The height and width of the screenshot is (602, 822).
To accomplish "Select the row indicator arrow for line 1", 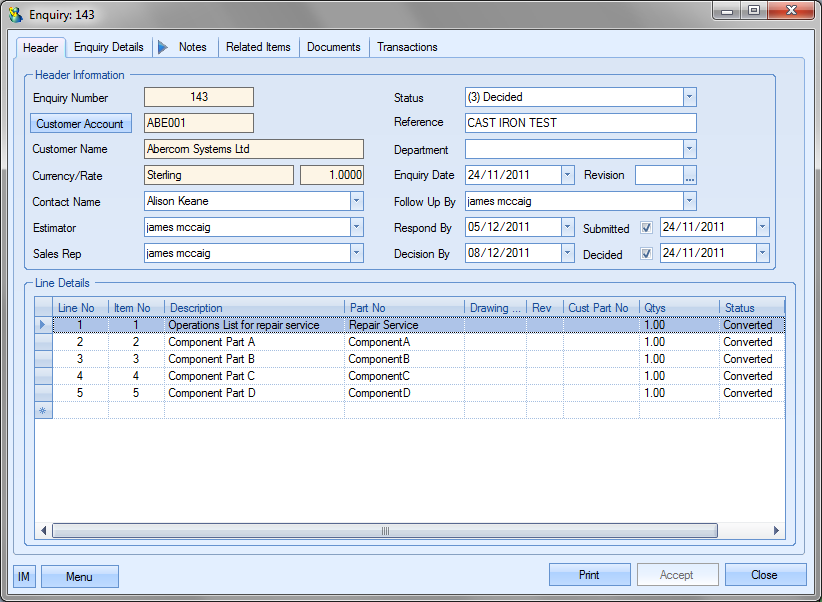I will (43, 325).
